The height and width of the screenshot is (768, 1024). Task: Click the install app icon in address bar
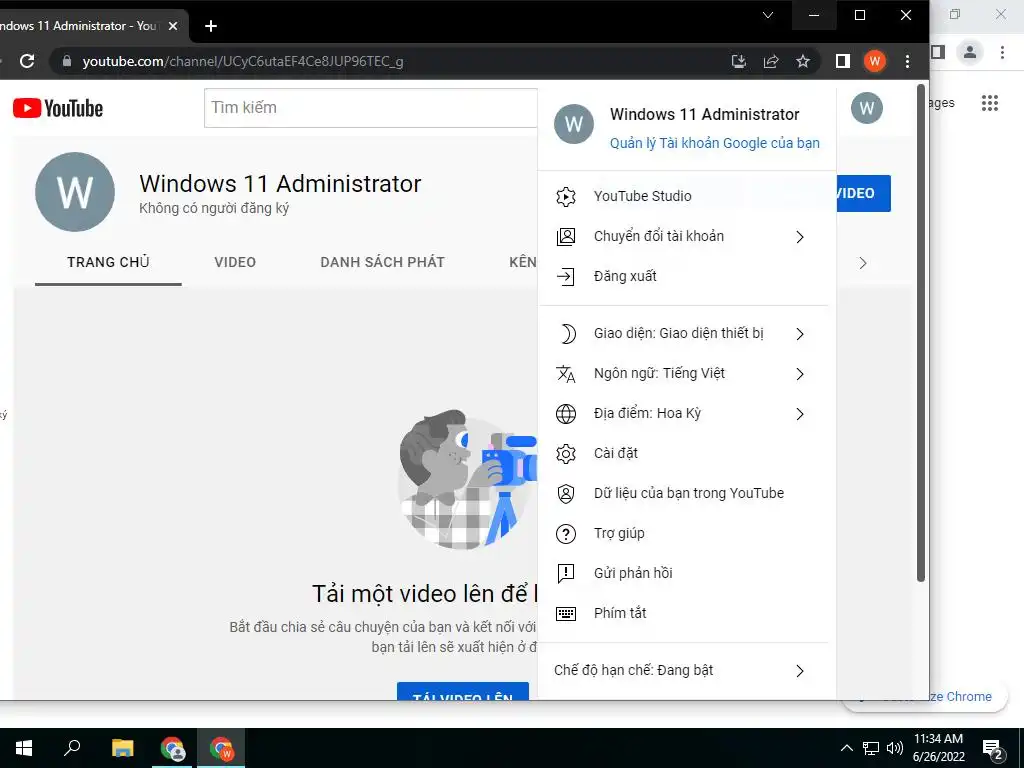coord(739,61)
